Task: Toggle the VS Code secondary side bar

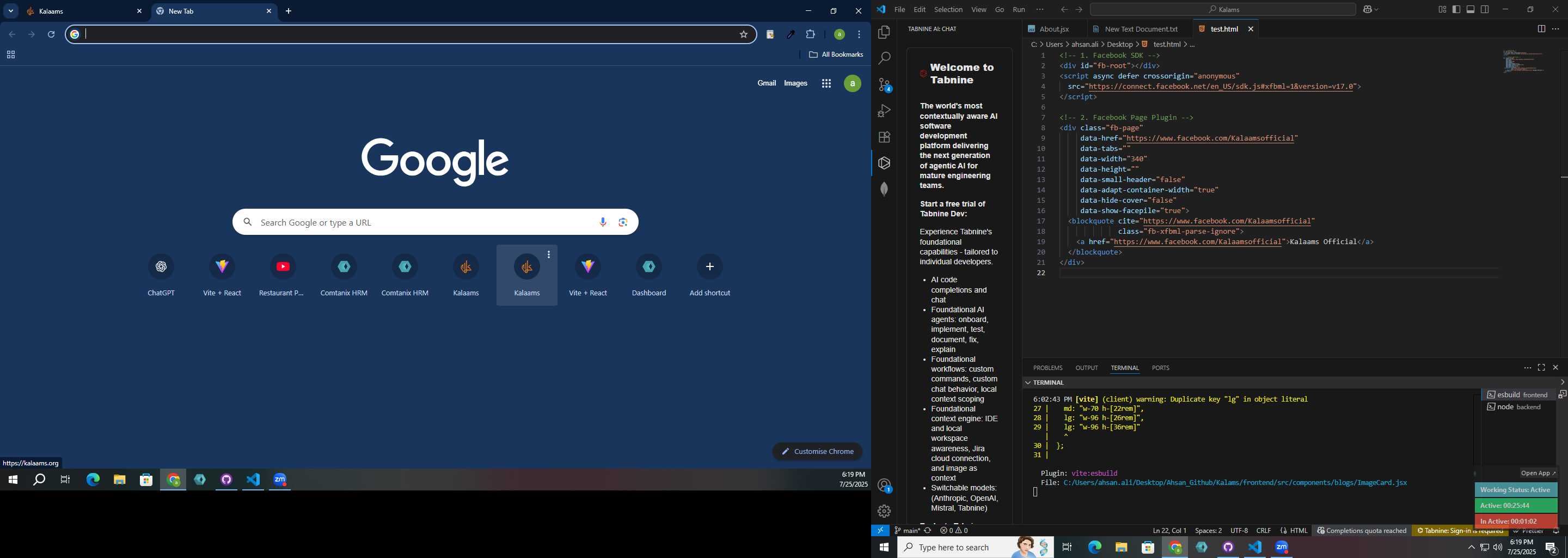Action: click(1485, 10)
